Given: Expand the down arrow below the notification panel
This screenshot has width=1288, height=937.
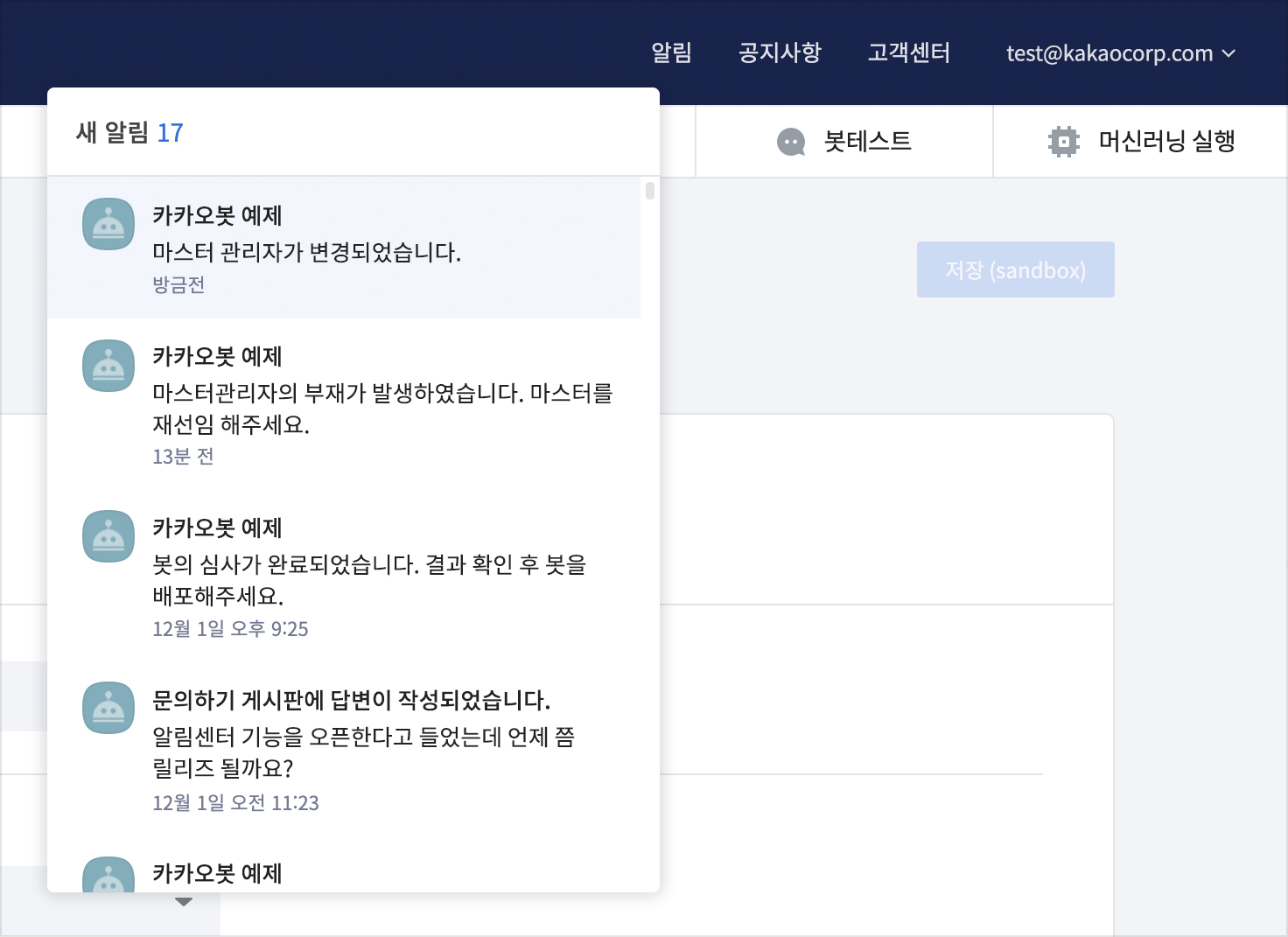Looking at the screenshot, I should (x=184, y=903).
